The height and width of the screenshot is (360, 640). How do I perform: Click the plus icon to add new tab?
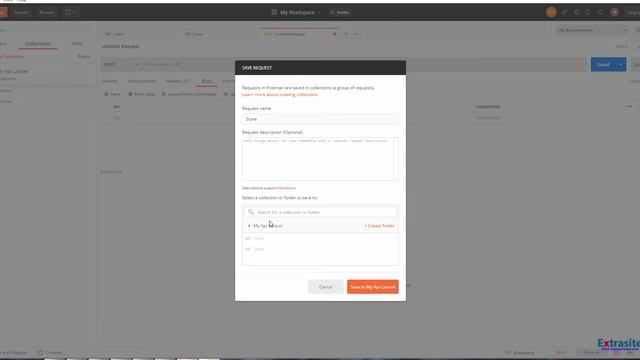[x=346, y=34]
